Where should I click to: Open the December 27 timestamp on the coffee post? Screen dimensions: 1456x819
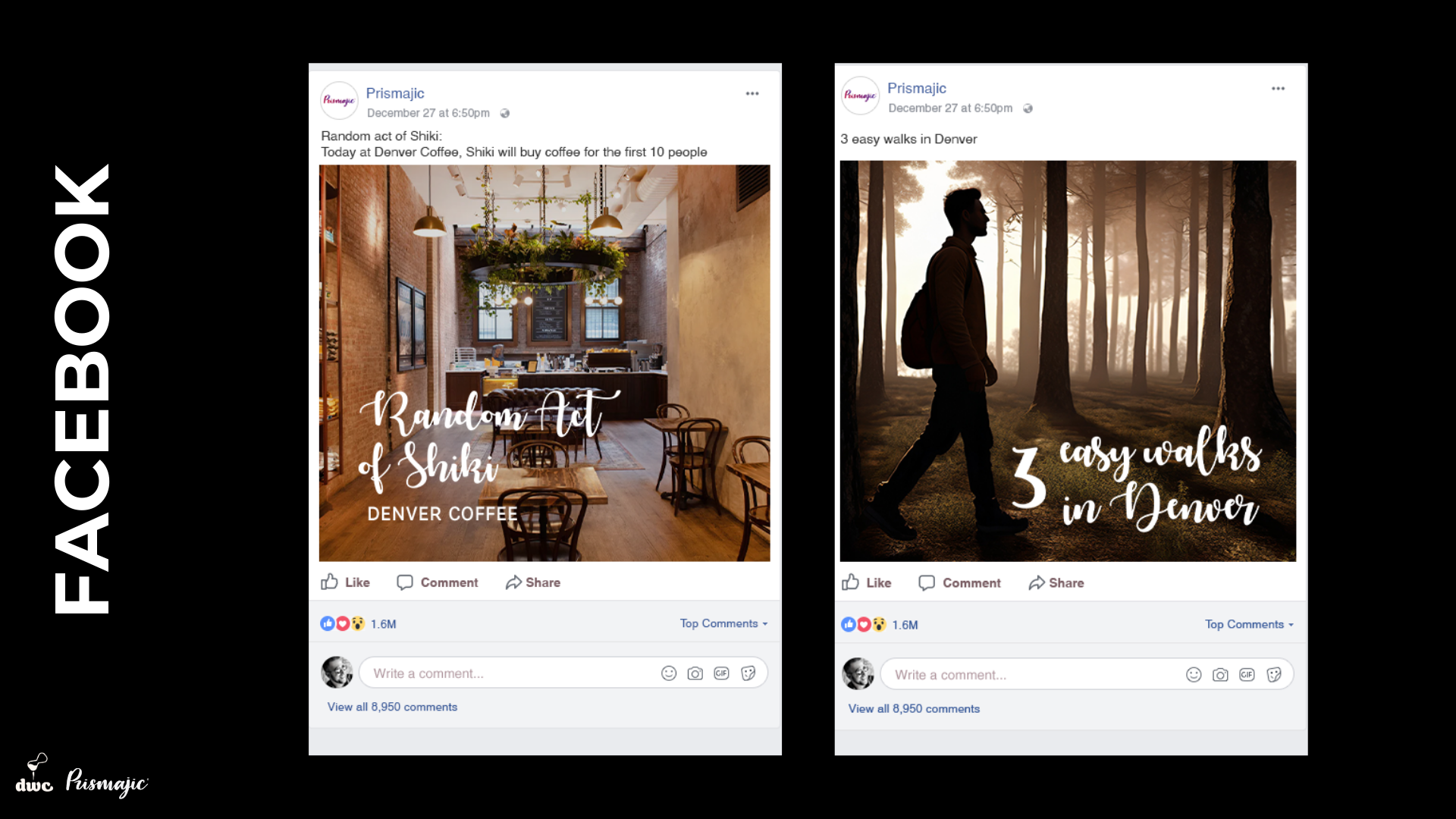(x=428, y=113)
